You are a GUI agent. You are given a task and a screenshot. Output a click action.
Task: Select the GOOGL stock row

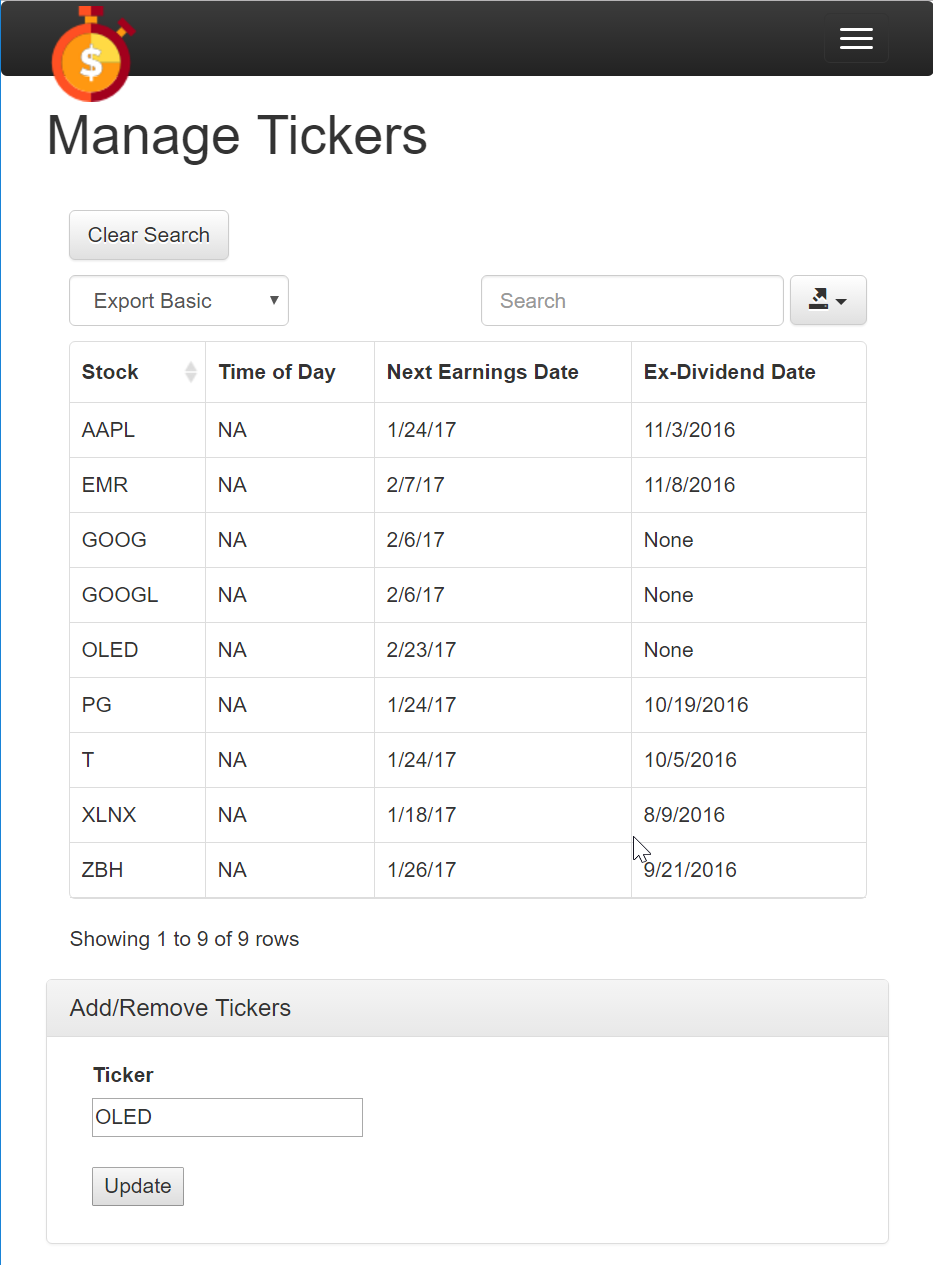468,595
